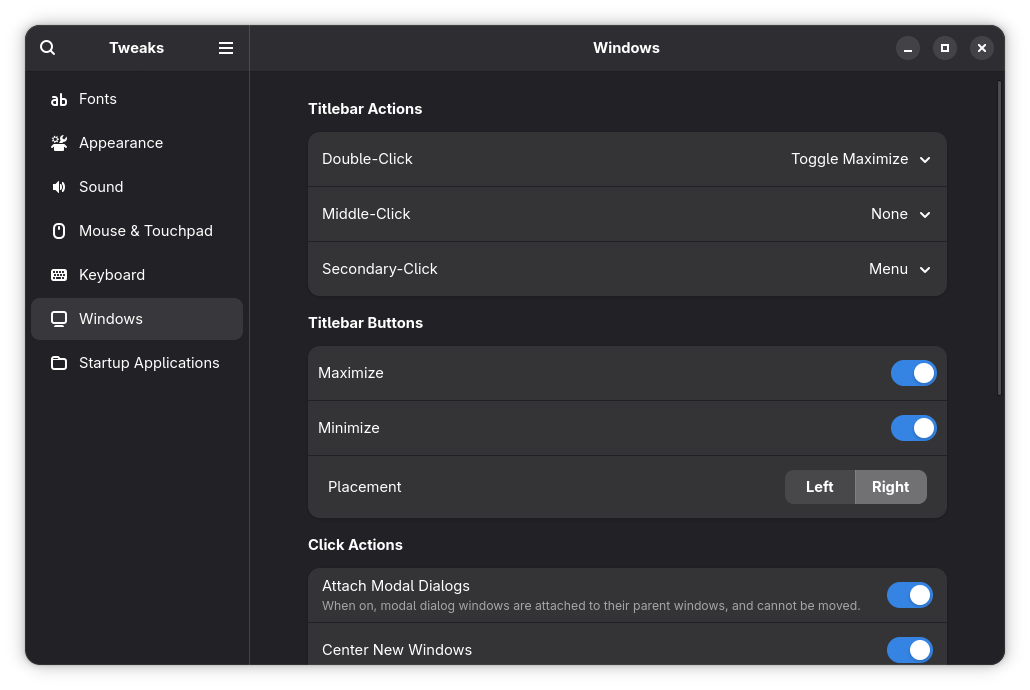This screenshot has width=1030, height=690.
Task: Click the 'Titlebar Buttons' heading
Action: pos(365,323)
